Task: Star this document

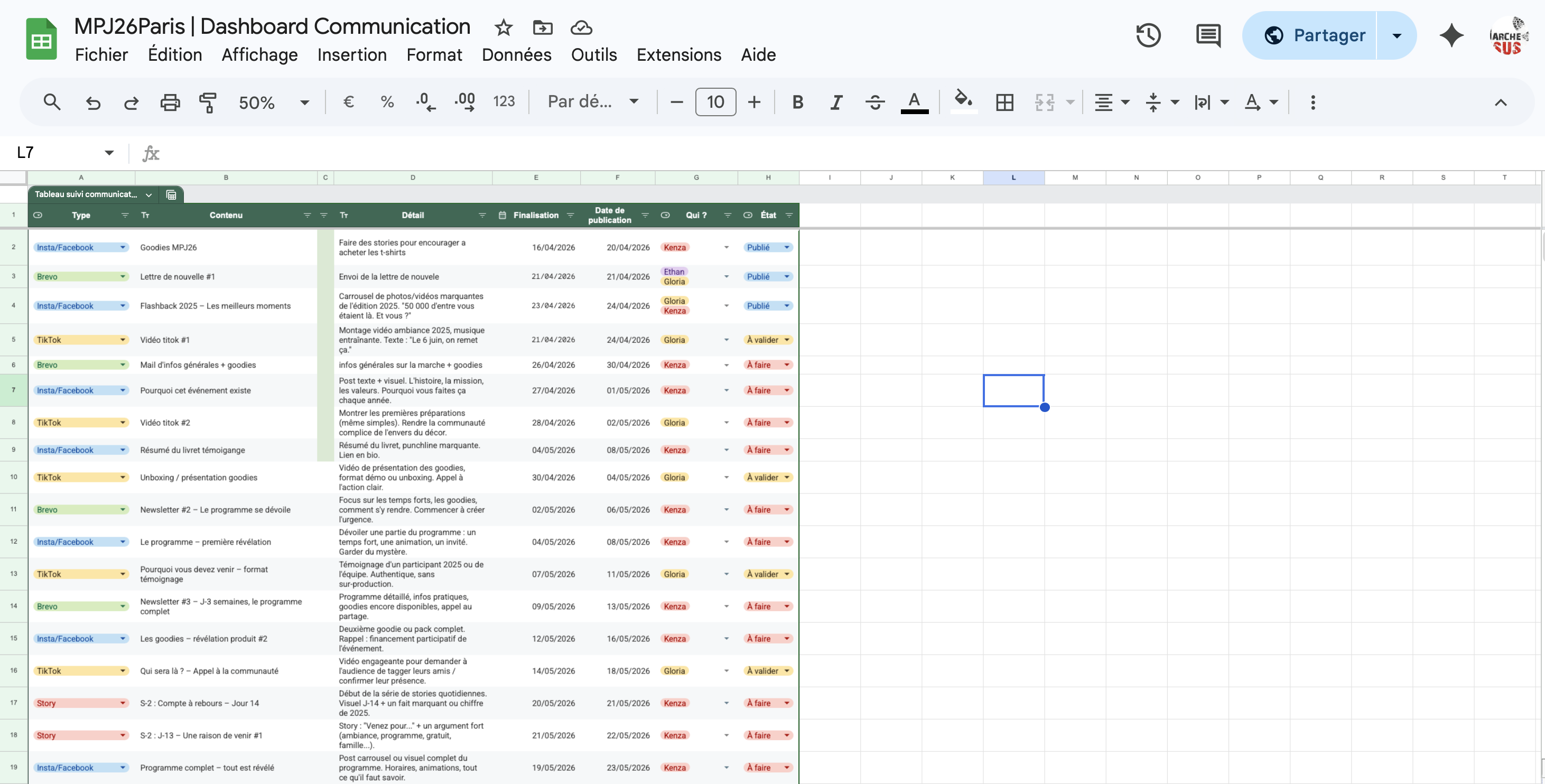Action: 503,27
